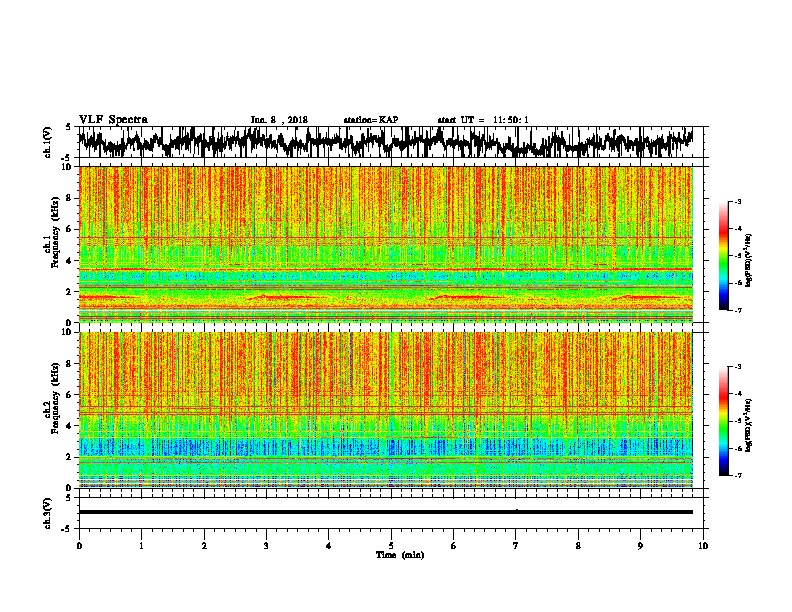This screenshot has height=612, width=792.
Task: Click the ch.1 voltage waveform plot
Action: point(385,142)
